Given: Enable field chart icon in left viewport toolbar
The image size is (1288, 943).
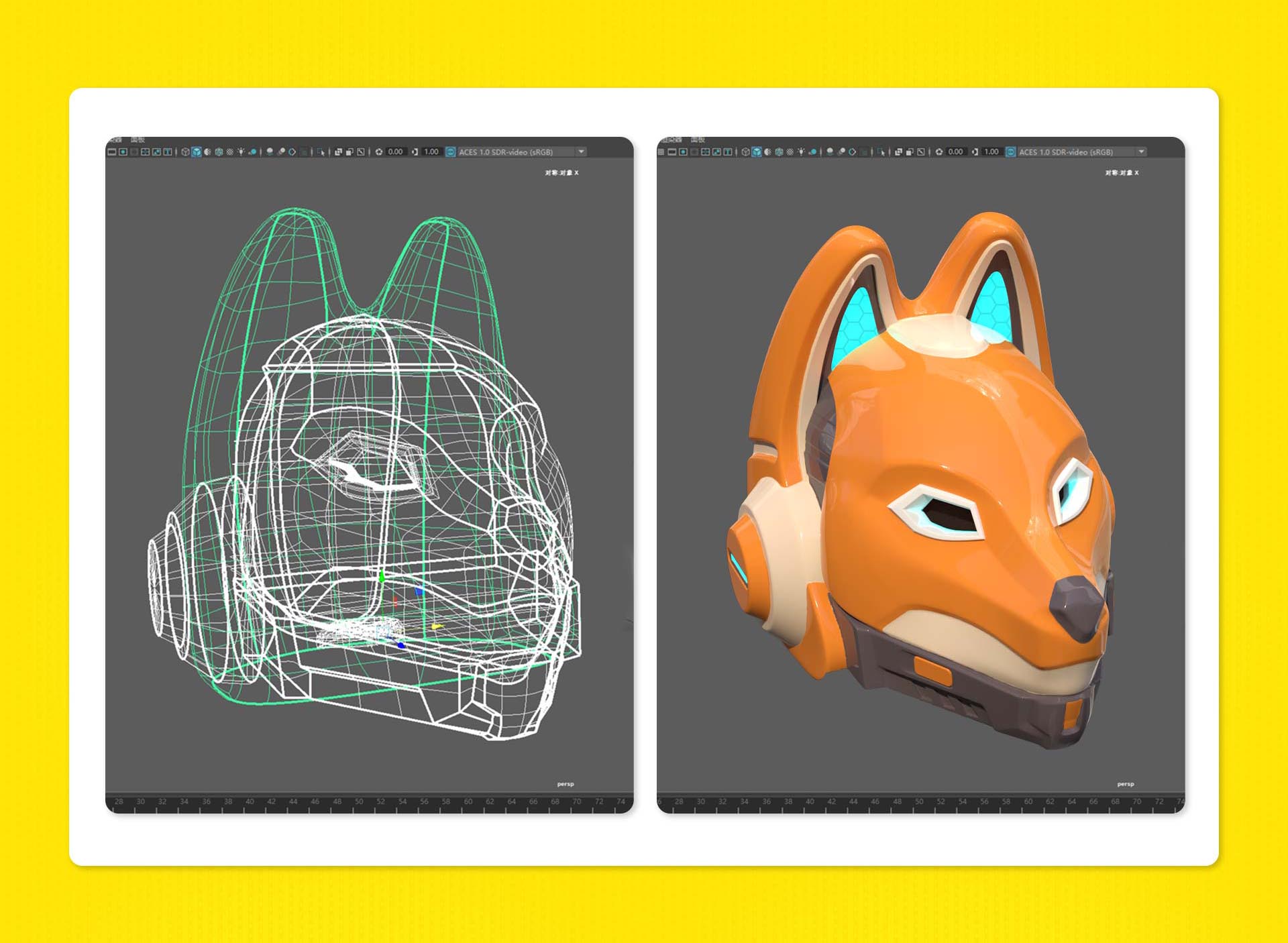Looking at the screenshot, I should click(x=145, y=152).
